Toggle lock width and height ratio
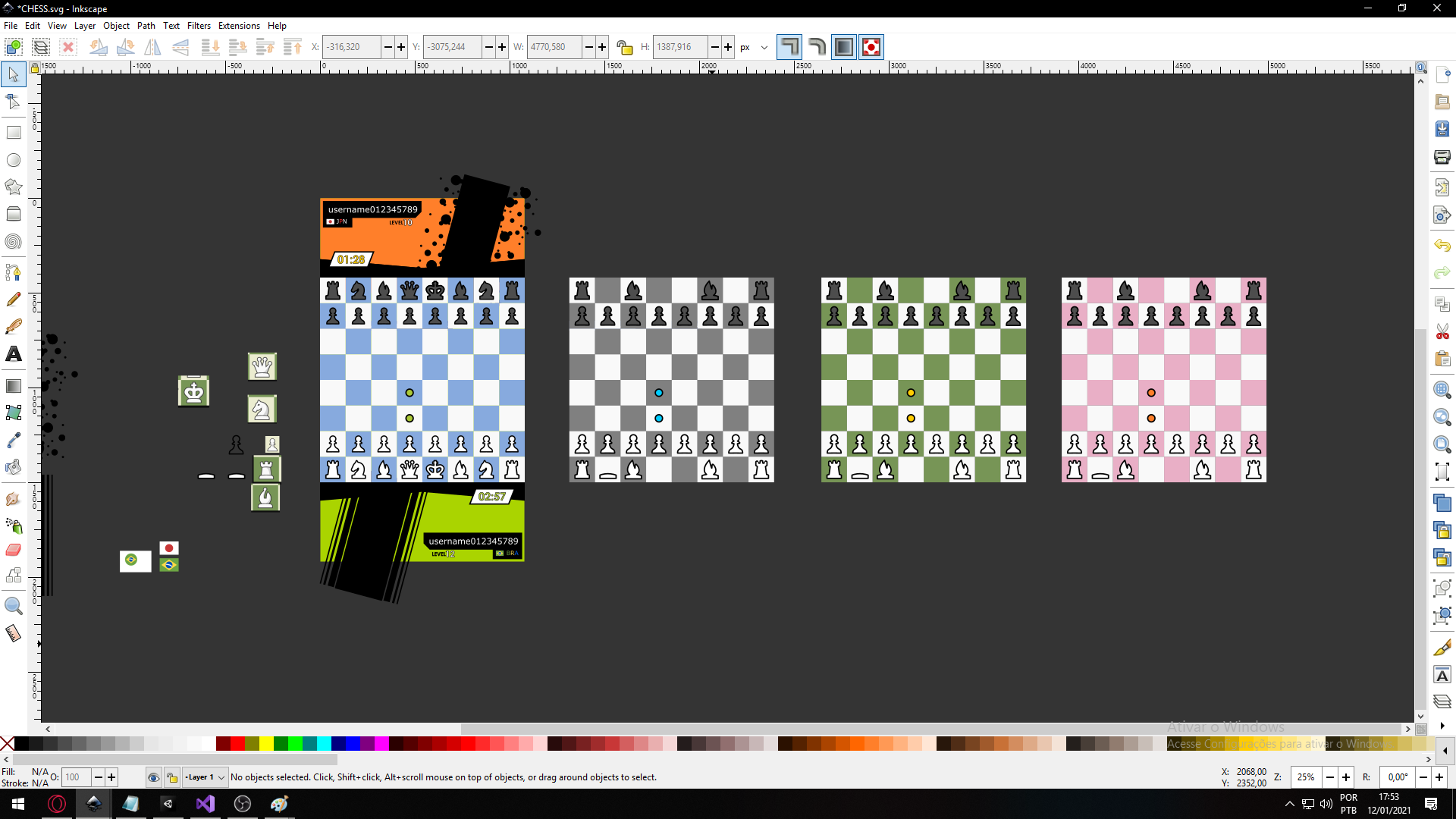Image resolution: width=1456 pixels, height=819 pixels. coord(624,47)
